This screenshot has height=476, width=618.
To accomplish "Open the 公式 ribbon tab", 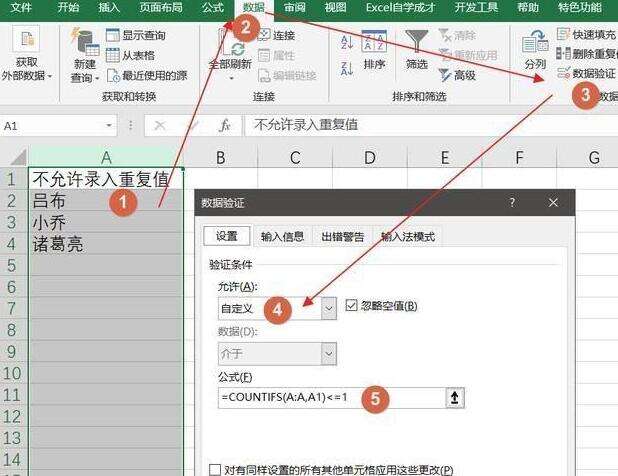I will pos(213,7).
